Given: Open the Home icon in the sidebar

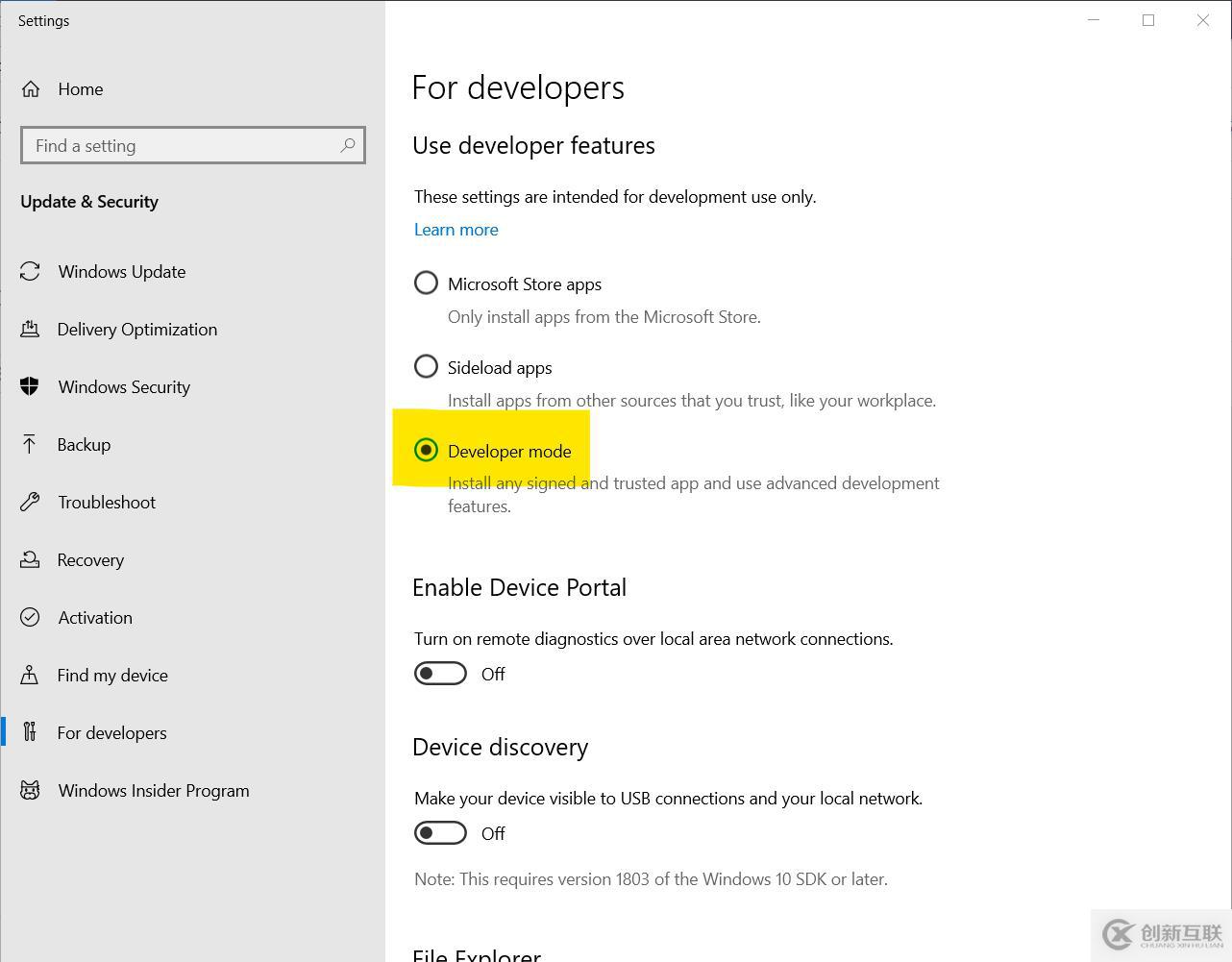Looking at the screenshot, I should click(x=30, y=88).
